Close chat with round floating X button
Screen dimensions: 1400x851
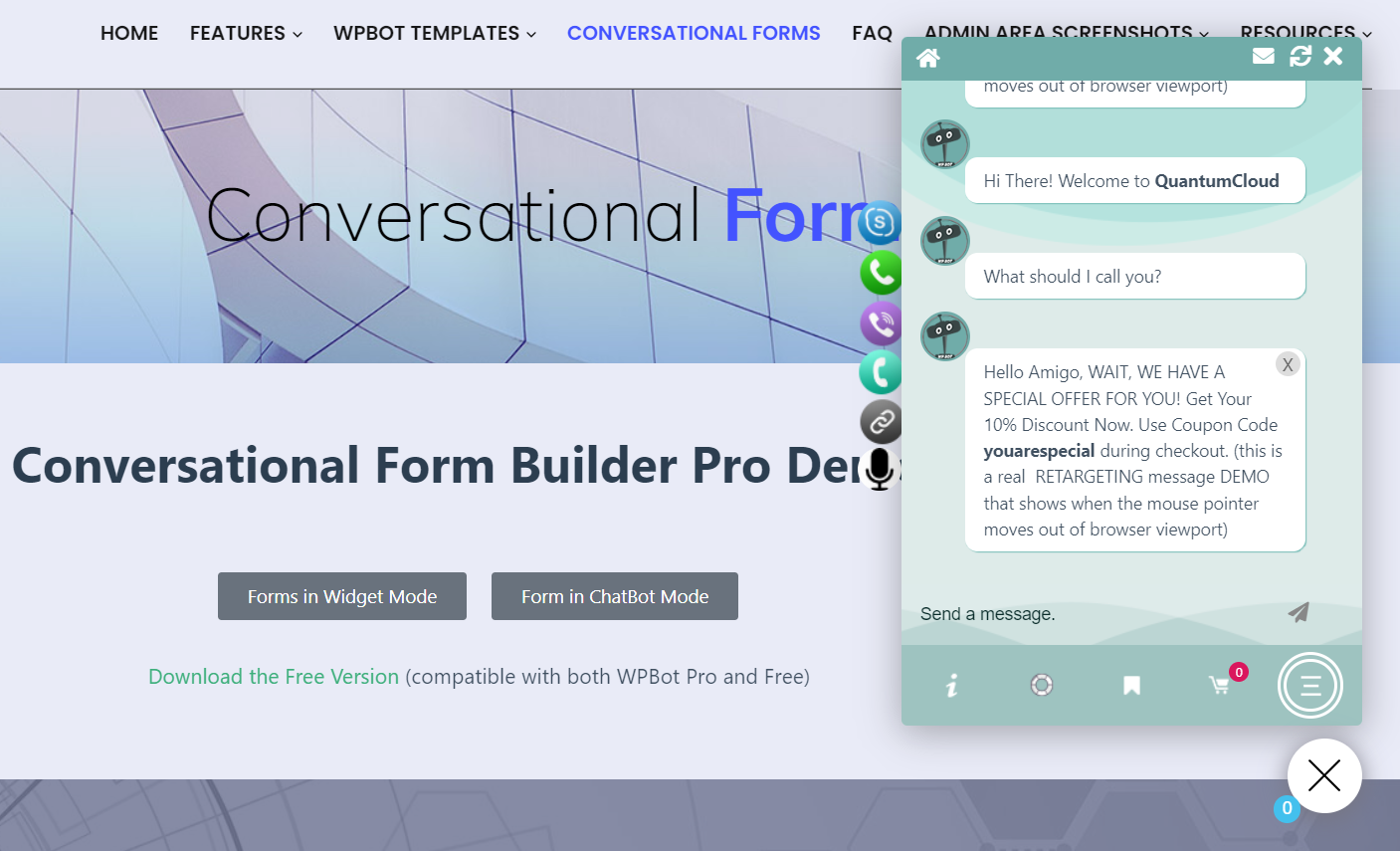pyautogui.click(x=1324, y=775)
